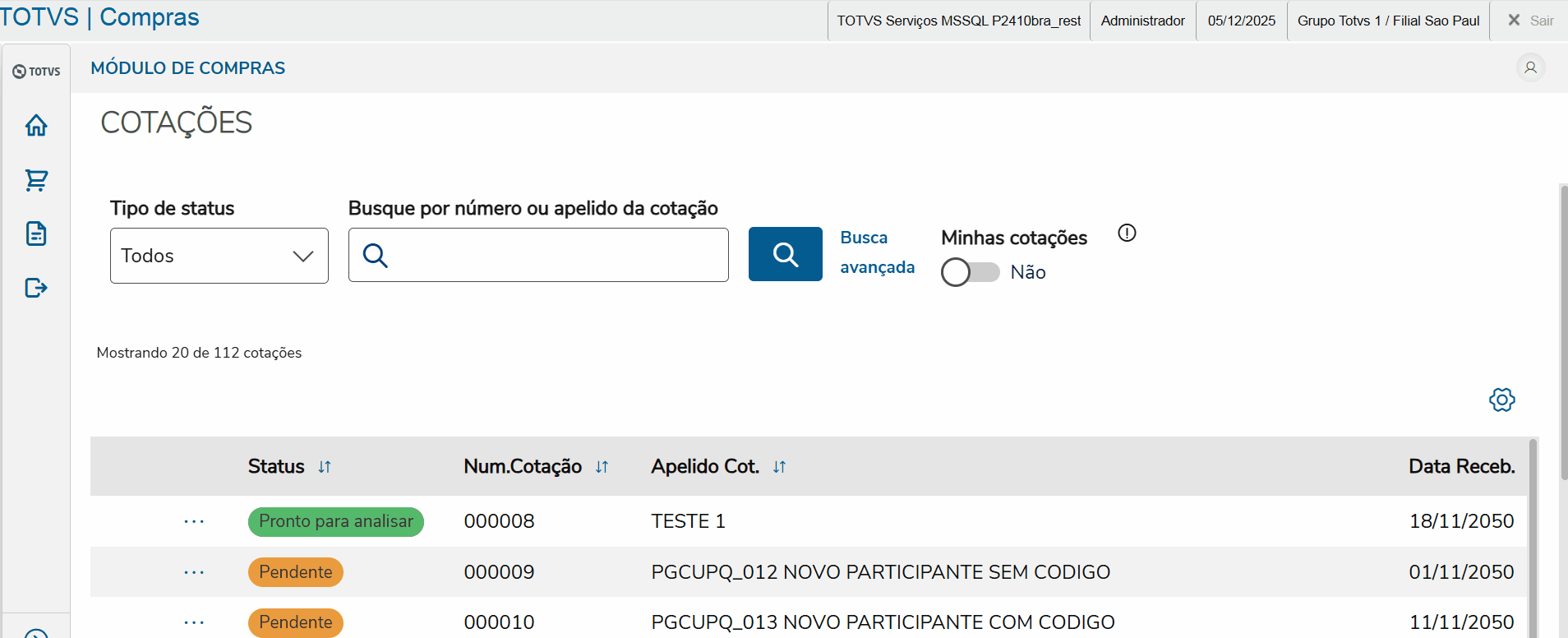1568x638 pixels.
Task: Focus the quotation number search field
Action: [x=555, y=255]
